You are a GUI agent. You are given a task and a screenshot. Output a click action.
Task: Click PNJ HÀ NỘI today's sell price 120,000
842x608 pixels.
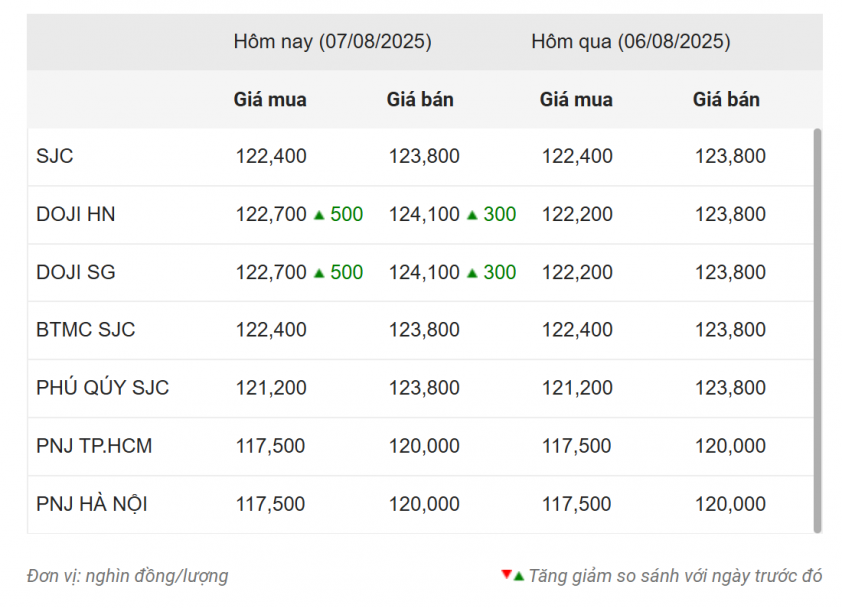424,504
